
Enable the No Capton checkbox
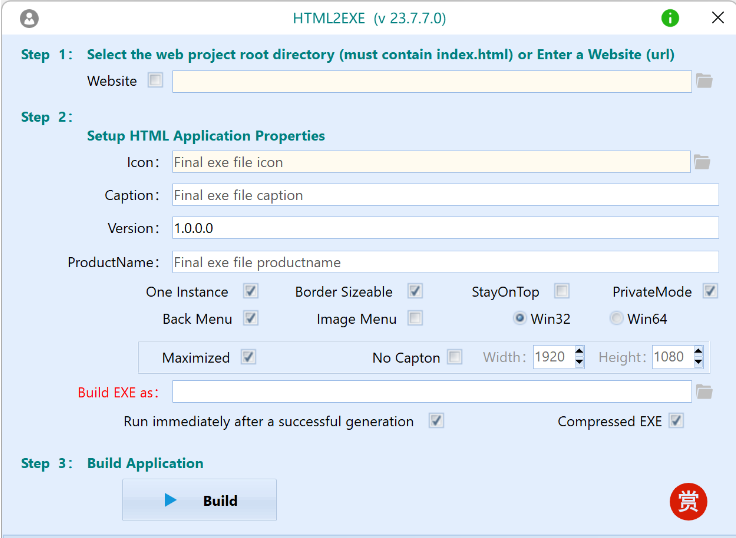pos(454,357)
